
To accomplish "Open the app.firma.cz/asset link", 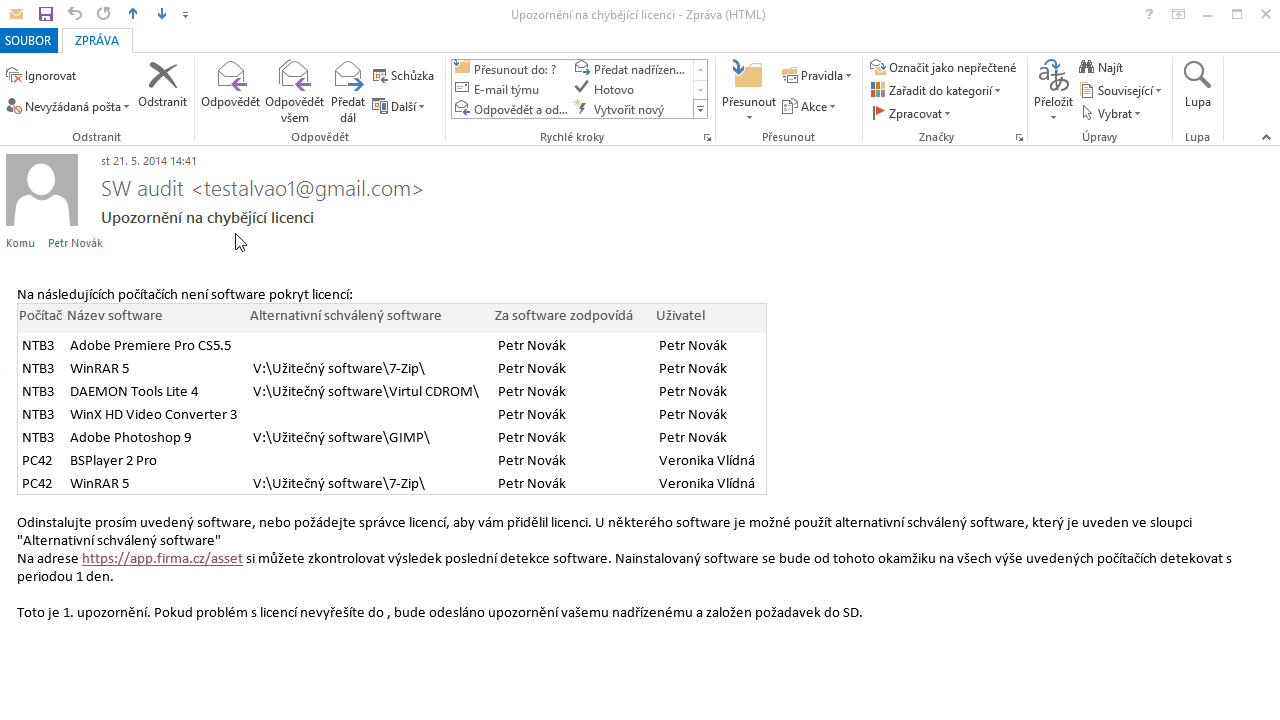I will [162, 559].
